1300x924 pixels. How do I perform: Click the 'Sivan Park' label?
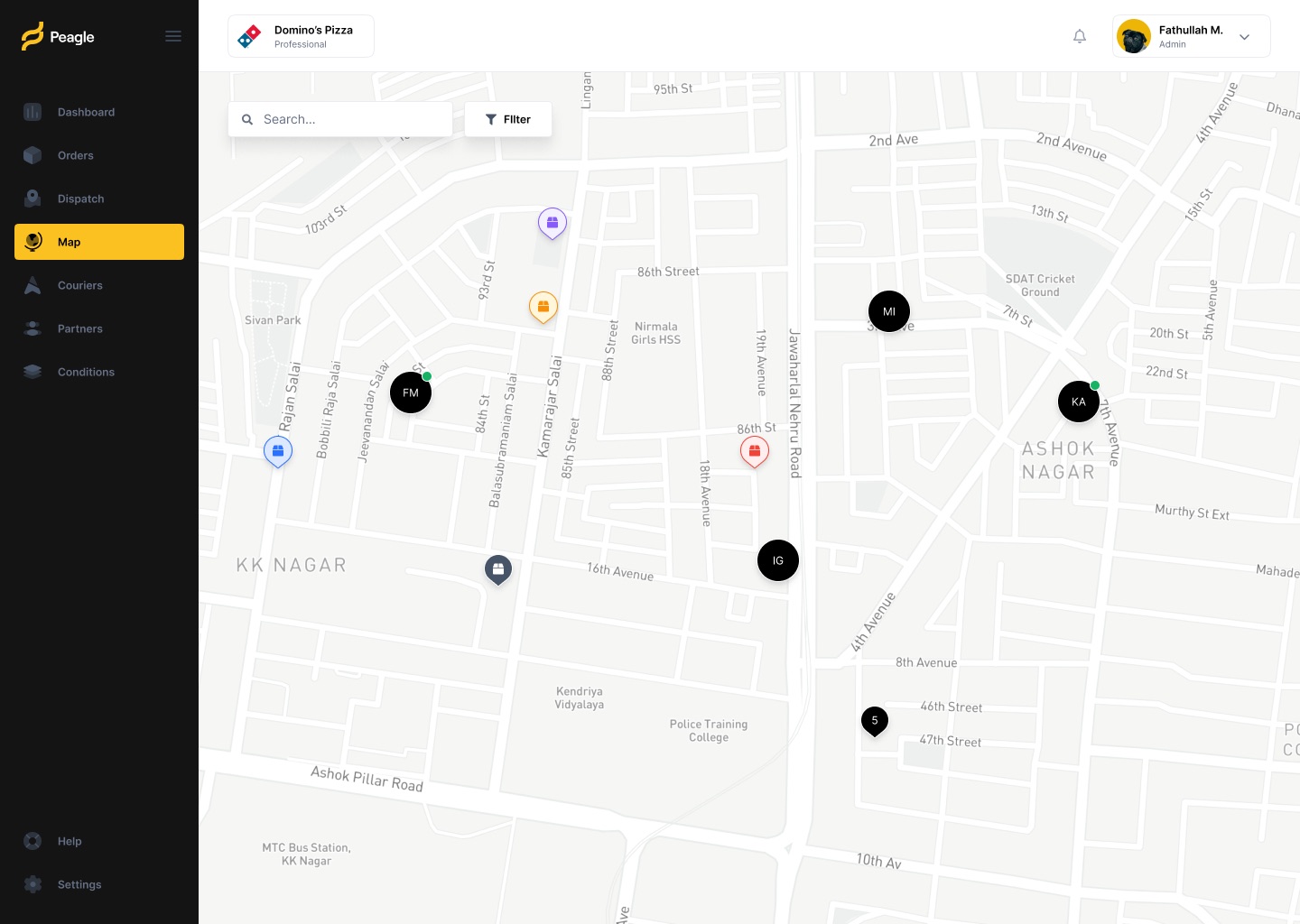[273, 320]
